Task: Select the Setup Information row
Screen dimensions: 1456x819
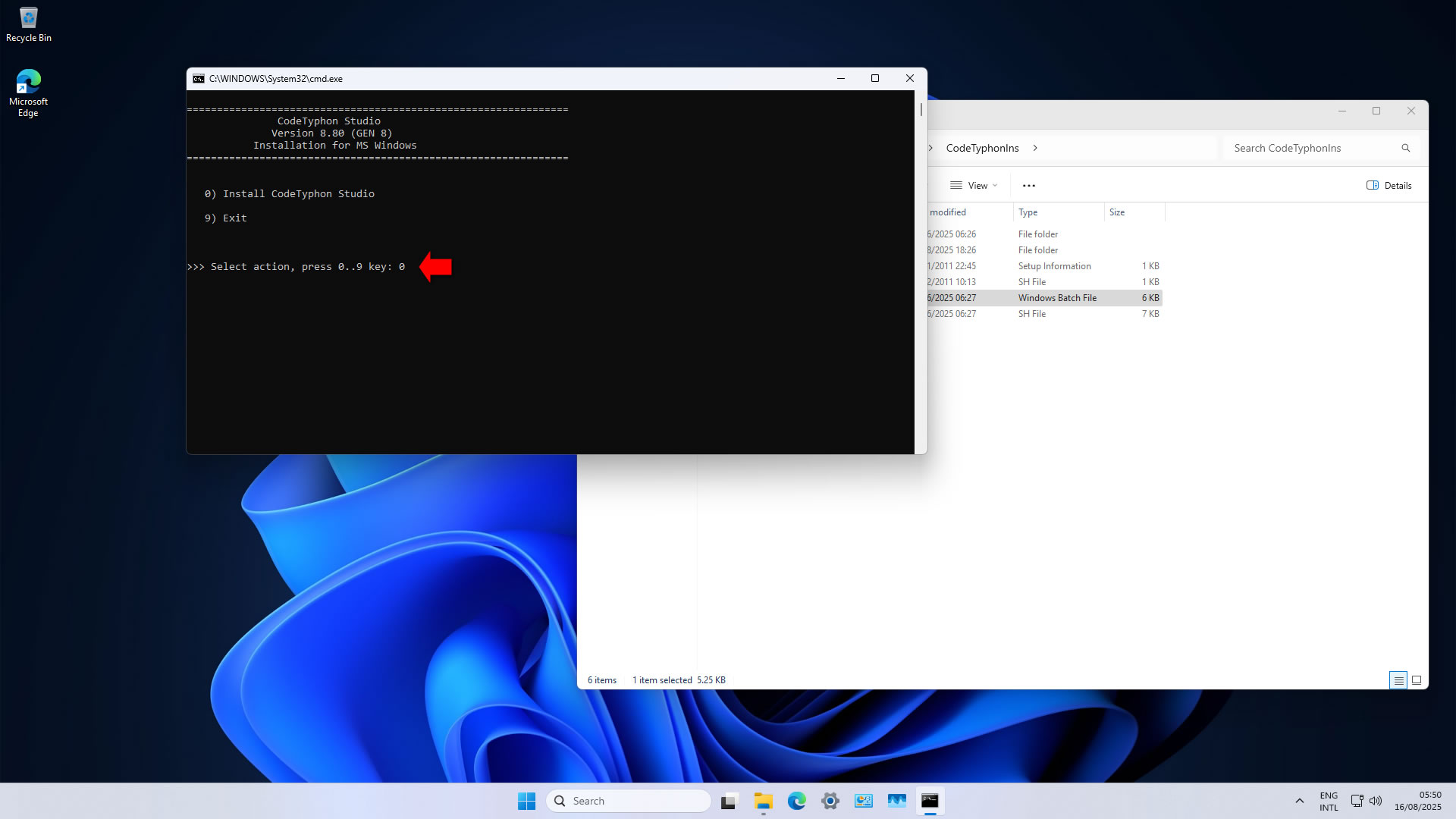Action: pos(1045,266)
